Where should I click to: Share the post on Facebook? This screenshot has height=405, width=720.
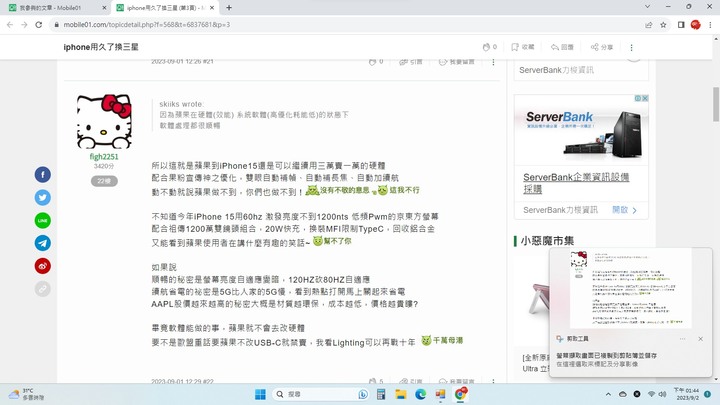click(x=43, y=174)
